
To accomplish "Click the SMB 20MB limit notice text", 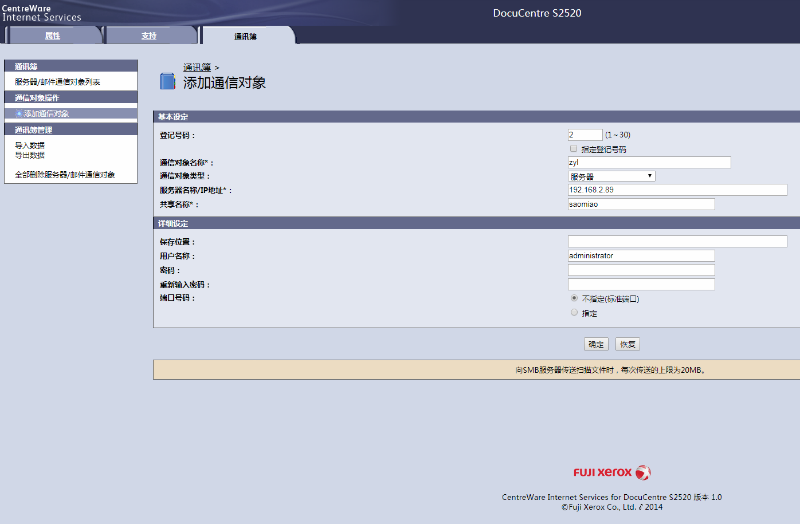I will coord(611,370).
